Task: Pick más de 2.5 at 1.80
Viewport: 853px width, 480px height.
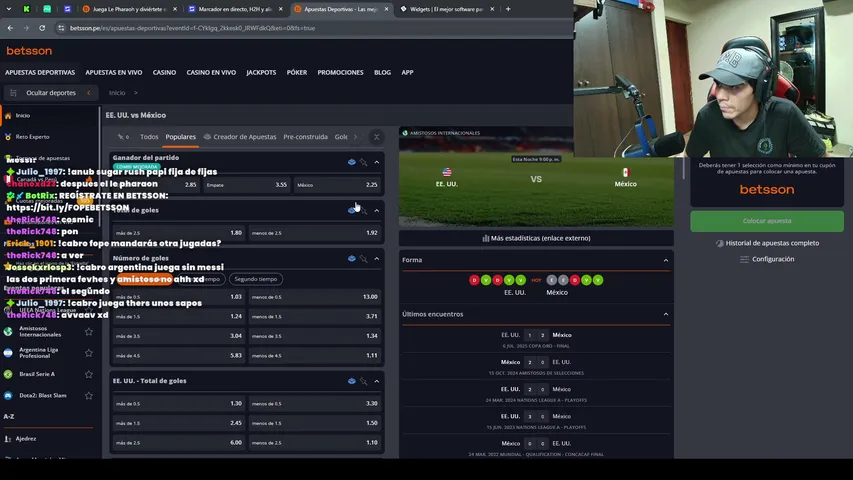Action: [179, 233]
